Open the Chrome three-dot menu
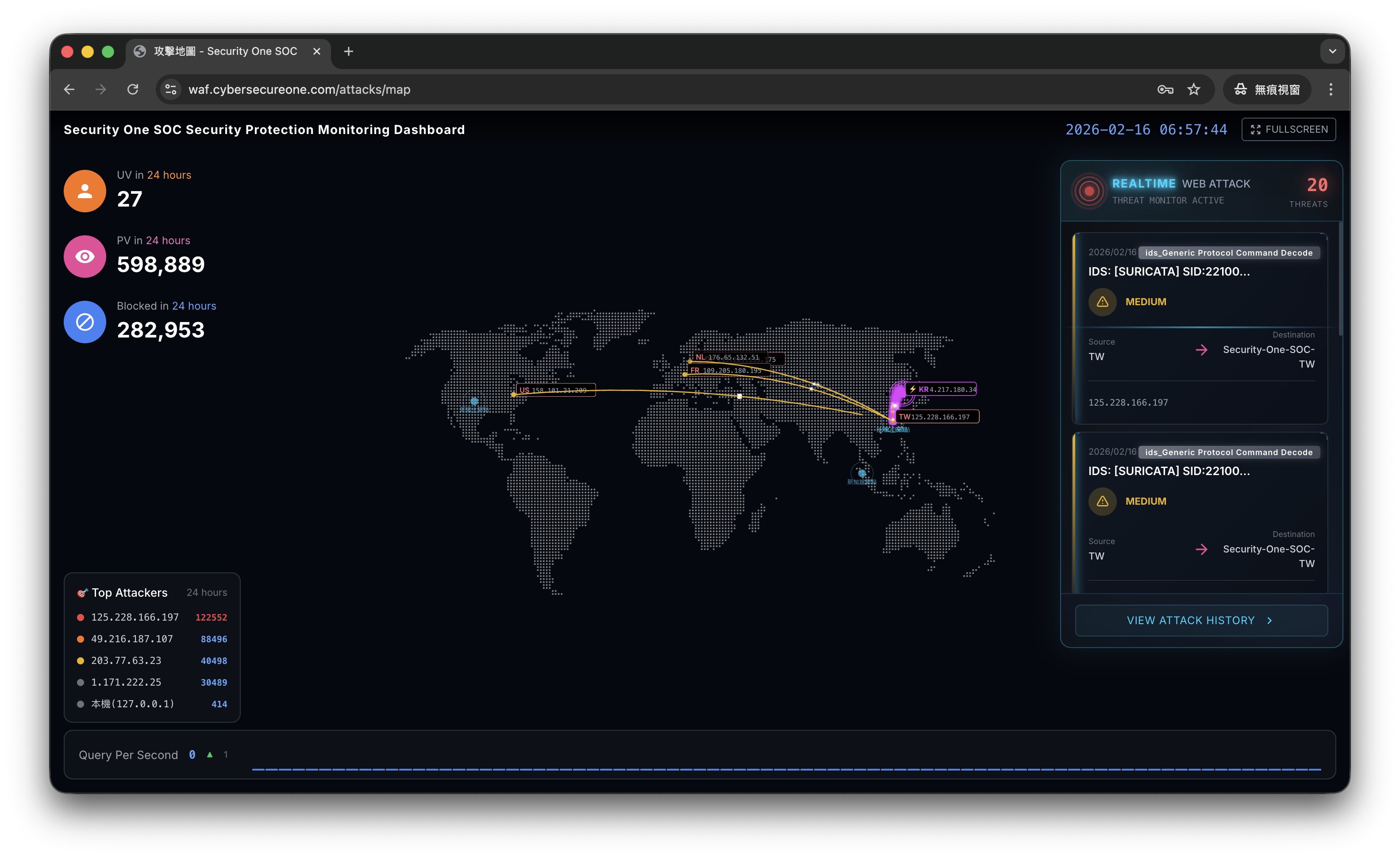 coord(1331,89)
